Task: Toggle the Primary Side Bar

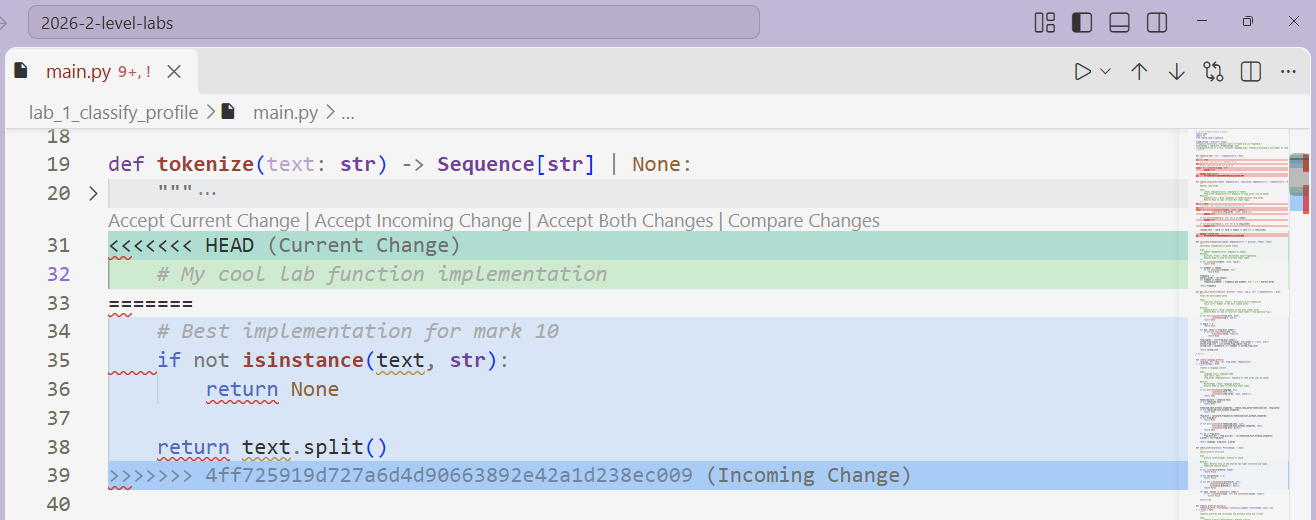Action: [1082, 22]
